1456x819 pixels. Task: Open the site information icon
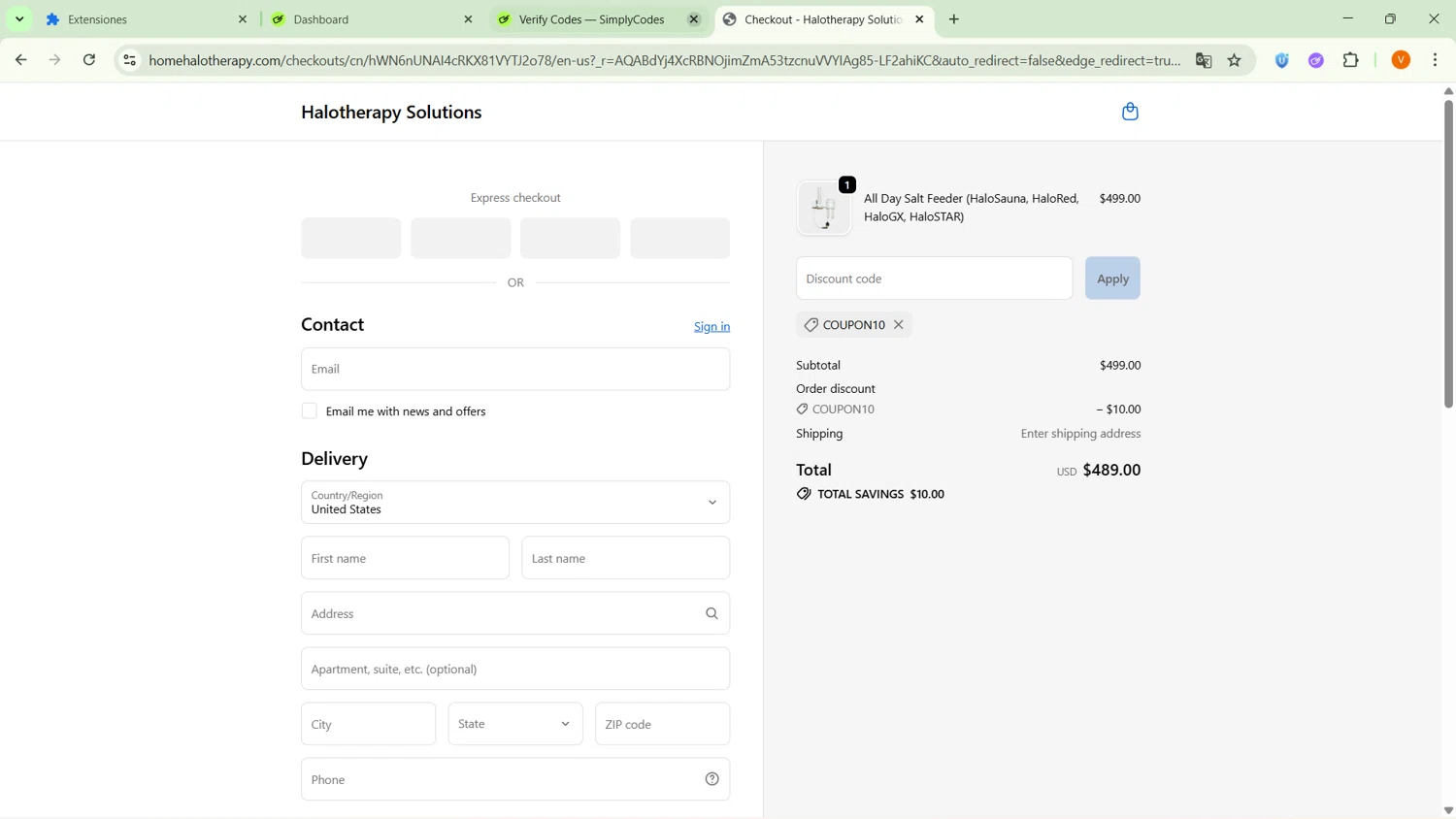(x=129, y=60)
